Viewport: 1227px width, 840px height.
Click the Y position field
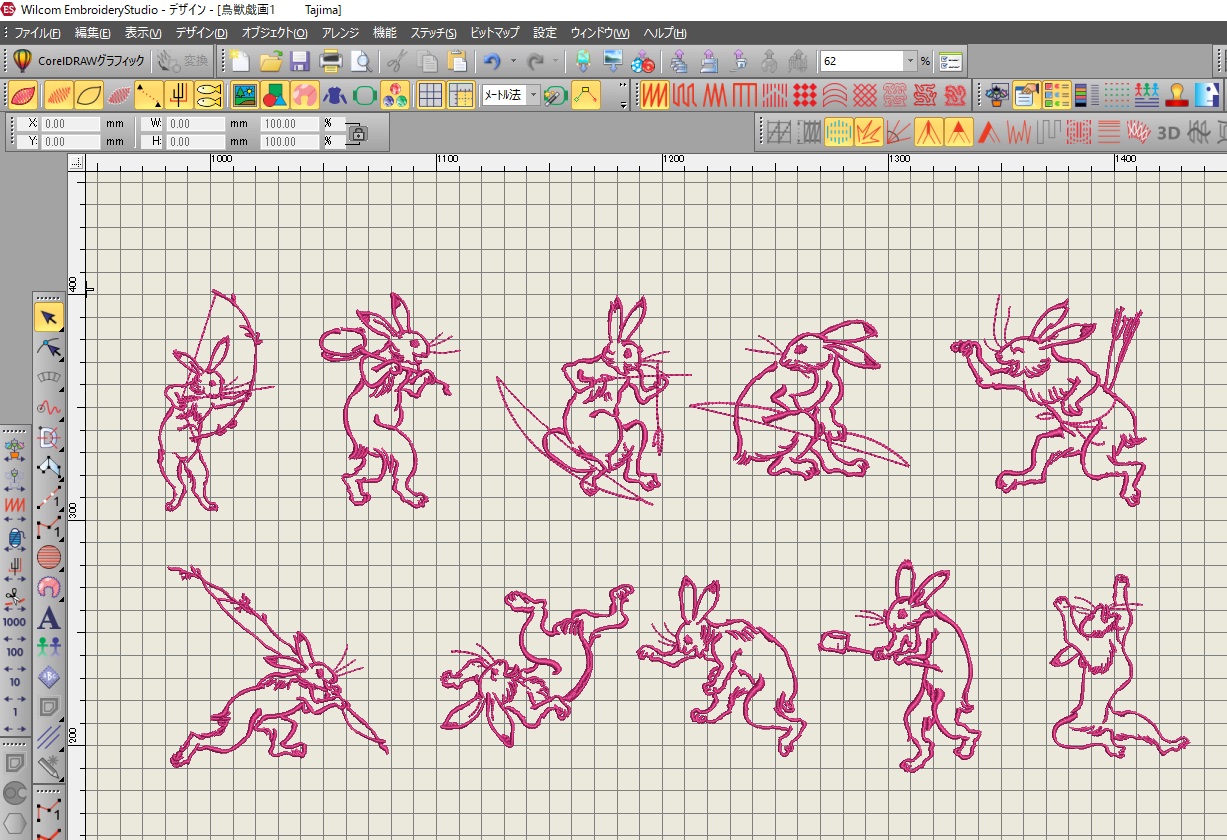click(71, 142)
